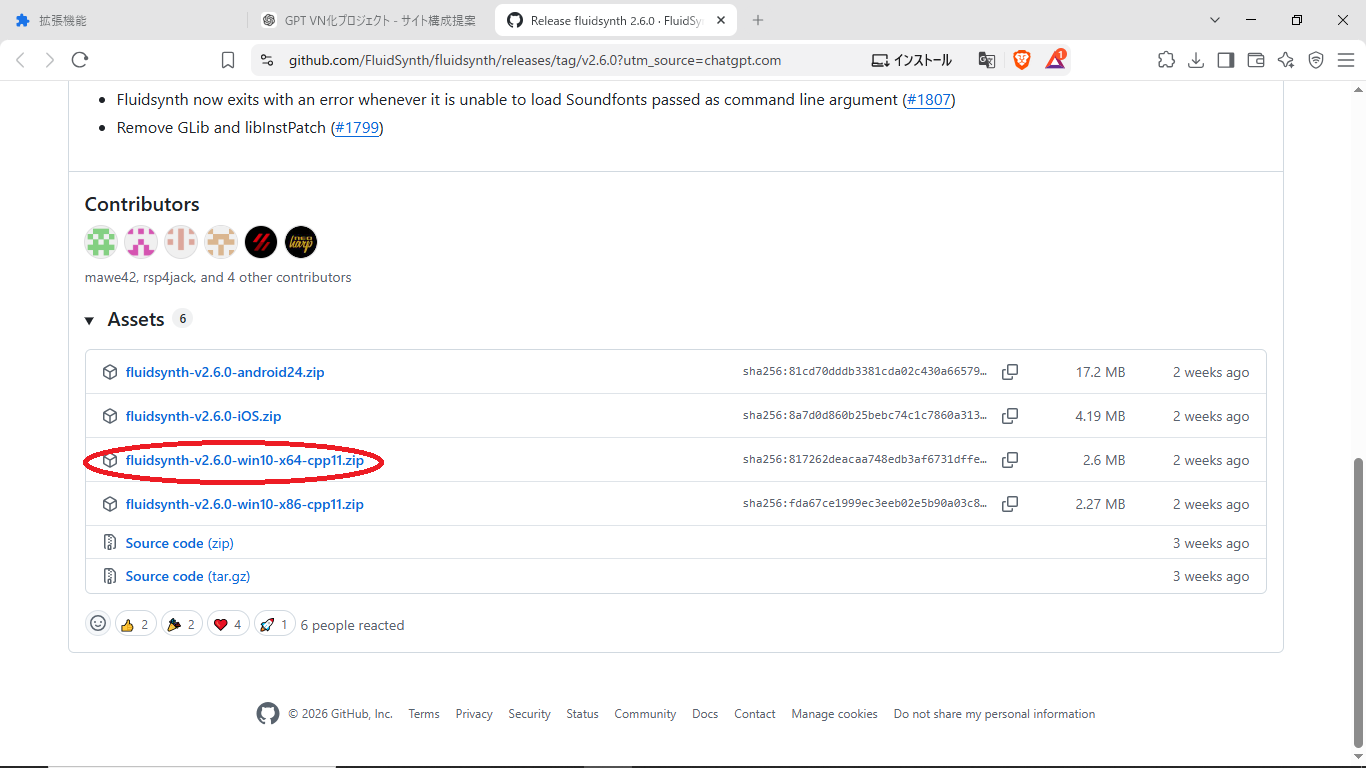Switch to the GPT VN化プロジェクト tab

tap(370, 20)
